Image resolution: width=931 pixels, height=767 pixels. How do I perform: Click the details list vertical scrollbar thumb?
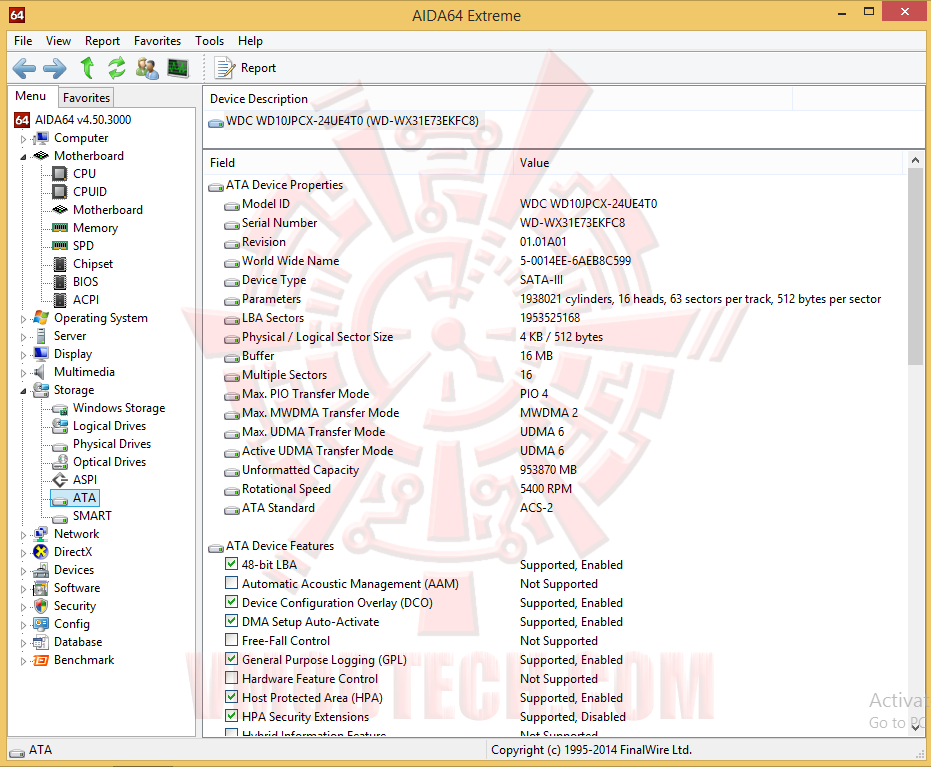pyautogui.click(x=915, y=267)
